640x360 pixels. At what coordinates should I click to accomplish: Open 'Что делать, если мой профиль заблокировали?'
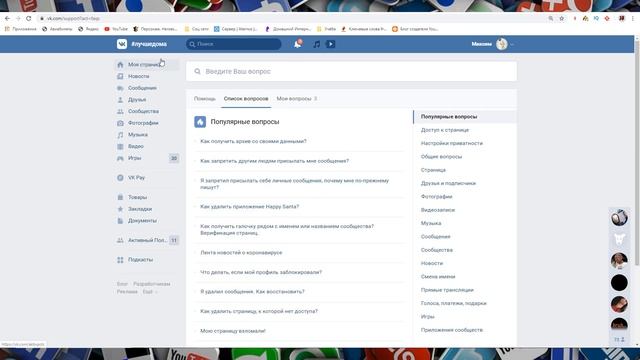click(261, 272)
